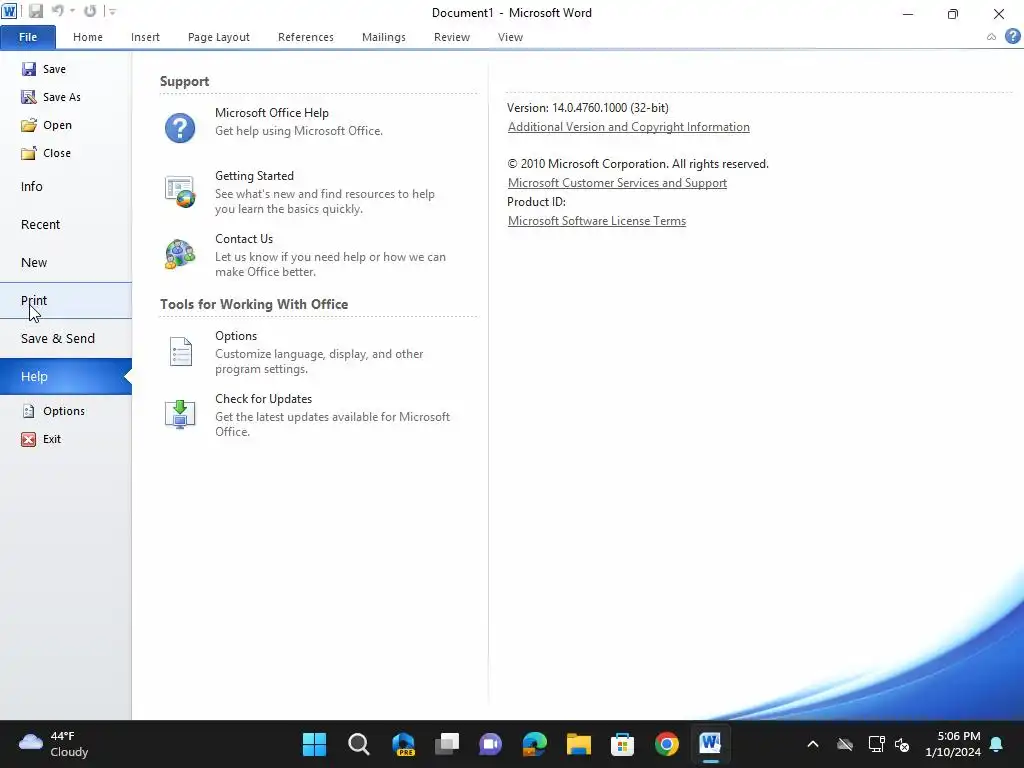Switch to the View tab
This screenshot has height=768, width=1024.
click(510, 37)
